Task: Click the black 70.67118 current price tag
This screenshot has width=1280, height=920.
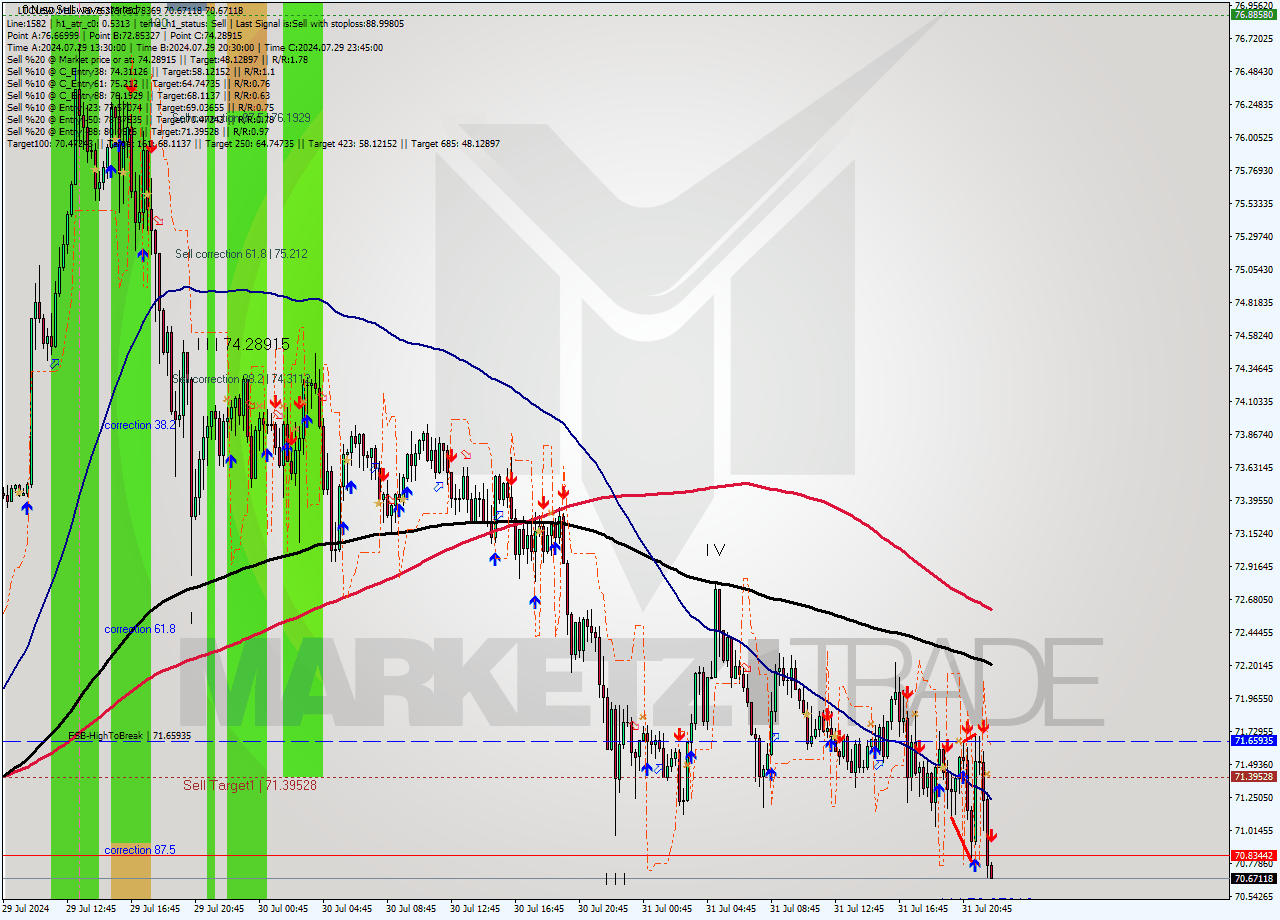Action: 1254,879
